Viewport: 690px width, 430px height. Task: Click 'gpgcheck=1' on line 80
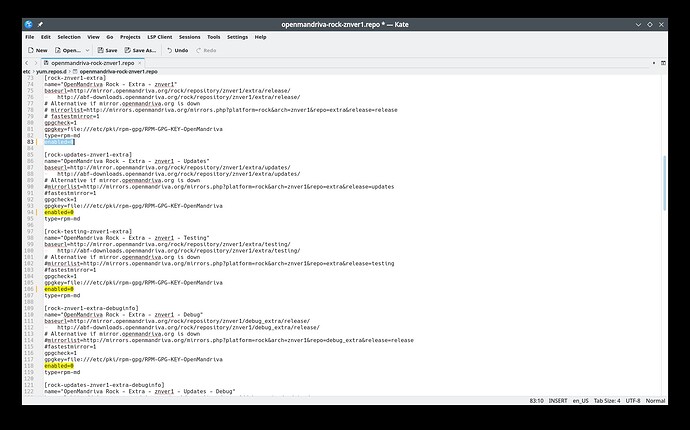(60, 123)
